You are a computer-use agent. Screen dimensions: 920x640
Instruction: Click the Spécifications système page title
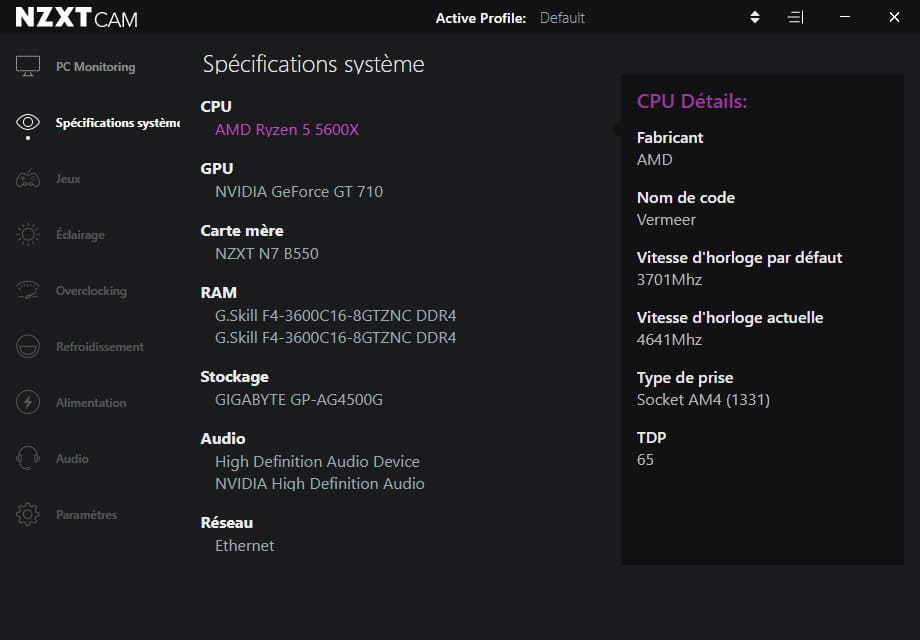[313, 65]
